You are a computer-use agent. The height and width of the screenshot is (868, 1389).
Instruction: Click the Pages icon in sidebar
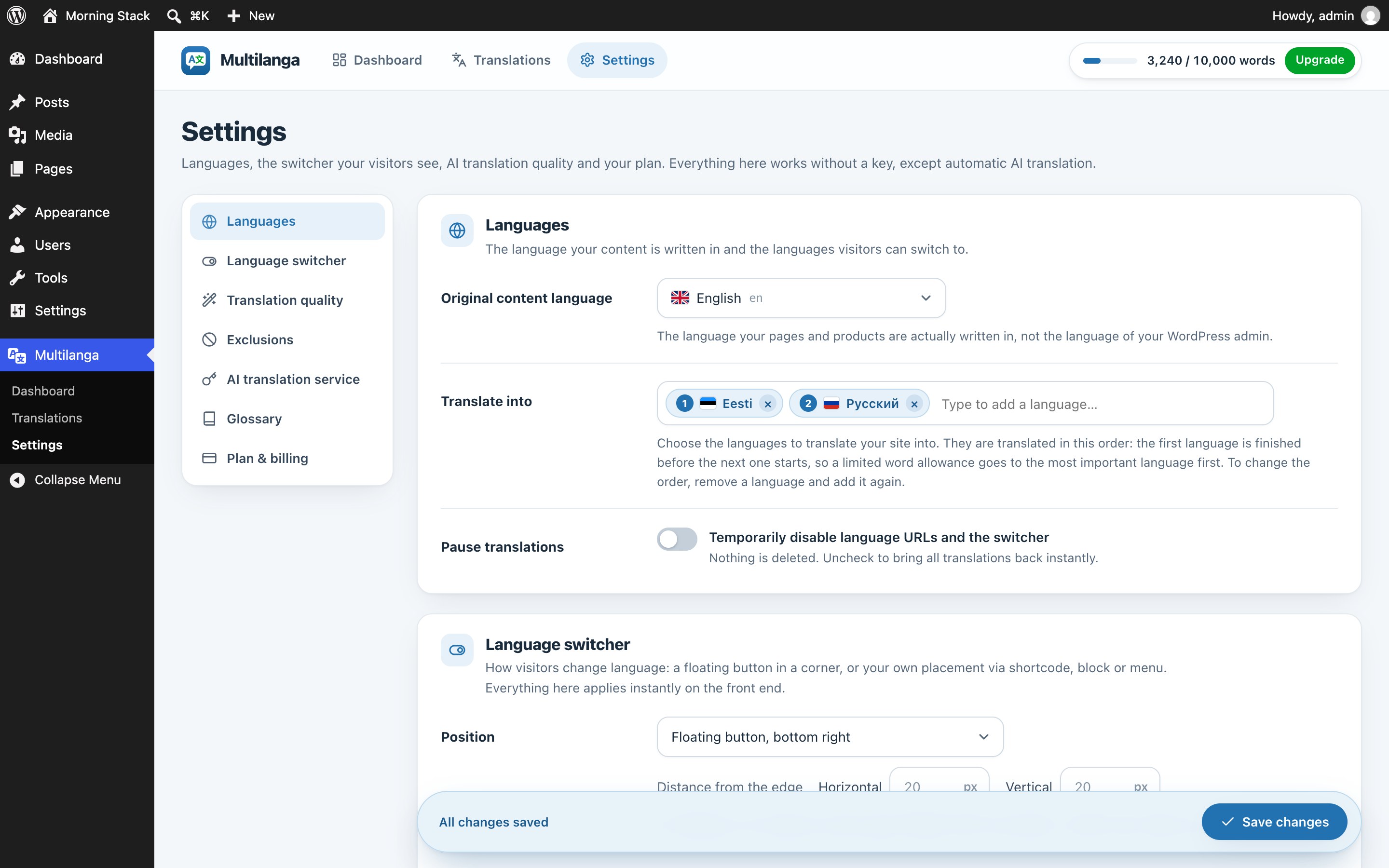point(17,169)
